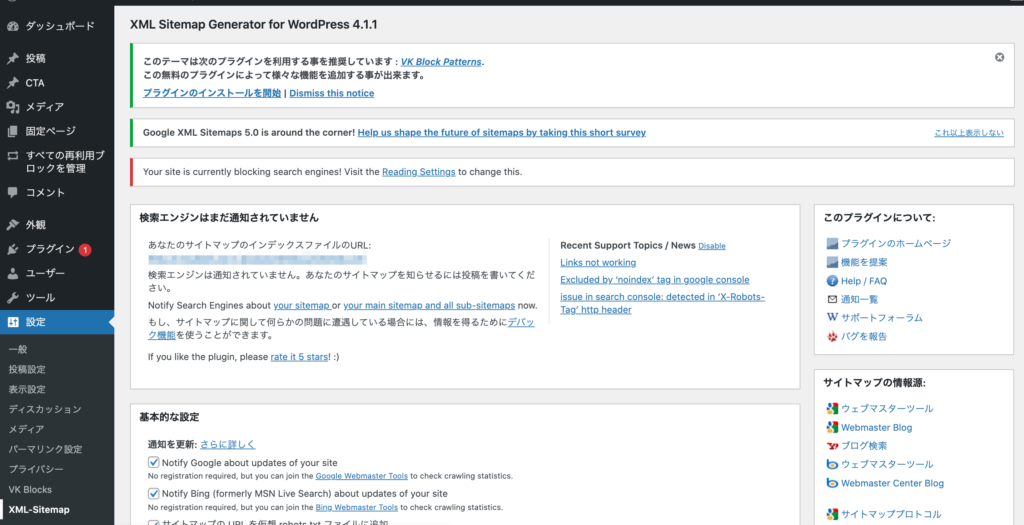Click the bug icon beside バグを報告
Viewport: 1024px width, 525px height.
pyautogui.click(x=832, y=337)
